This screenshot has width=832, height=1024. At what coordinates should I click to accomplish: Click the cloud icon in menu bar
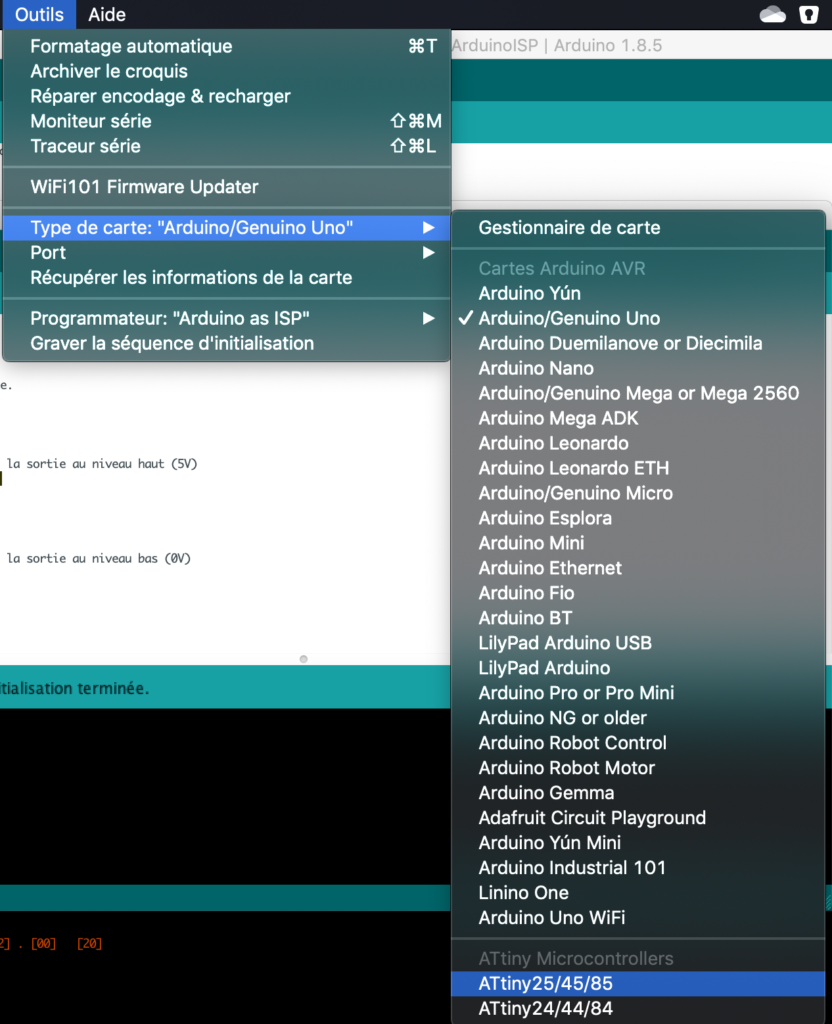(773, 14)
